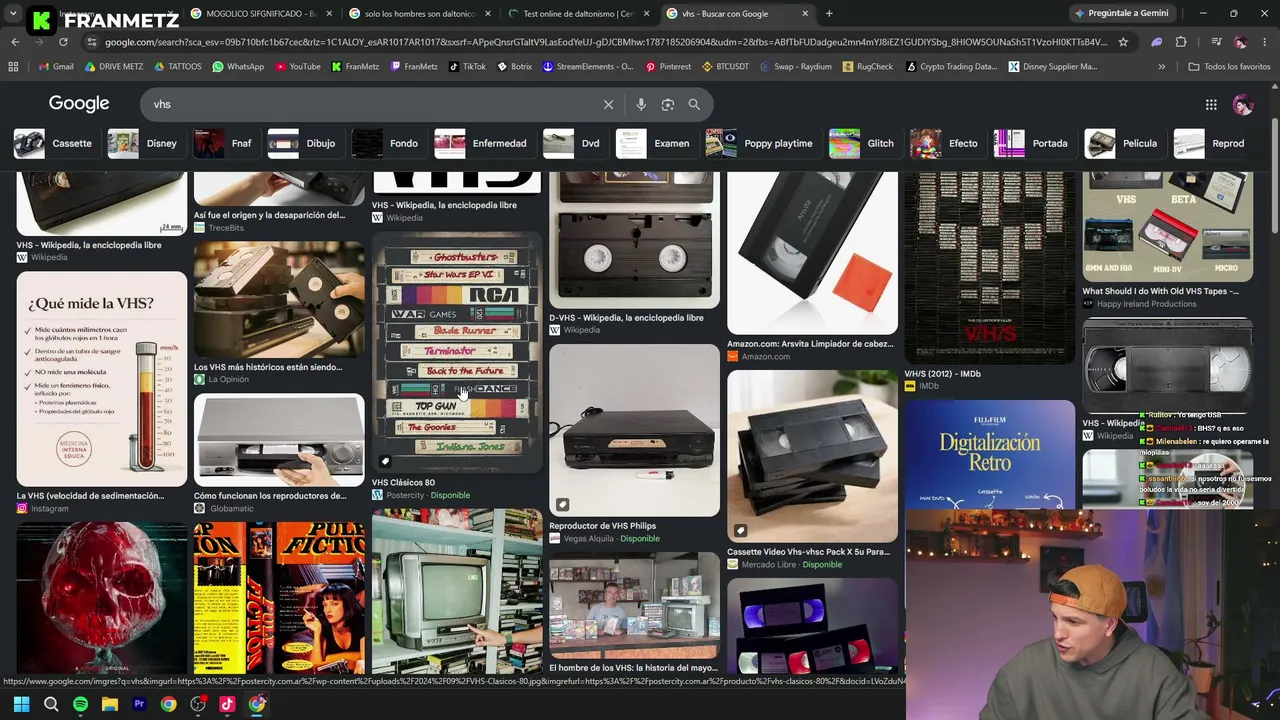Open Adobe Premiere Pro from the taskbar
Viewport: 1280px width, 720px height.
[139, 704]
